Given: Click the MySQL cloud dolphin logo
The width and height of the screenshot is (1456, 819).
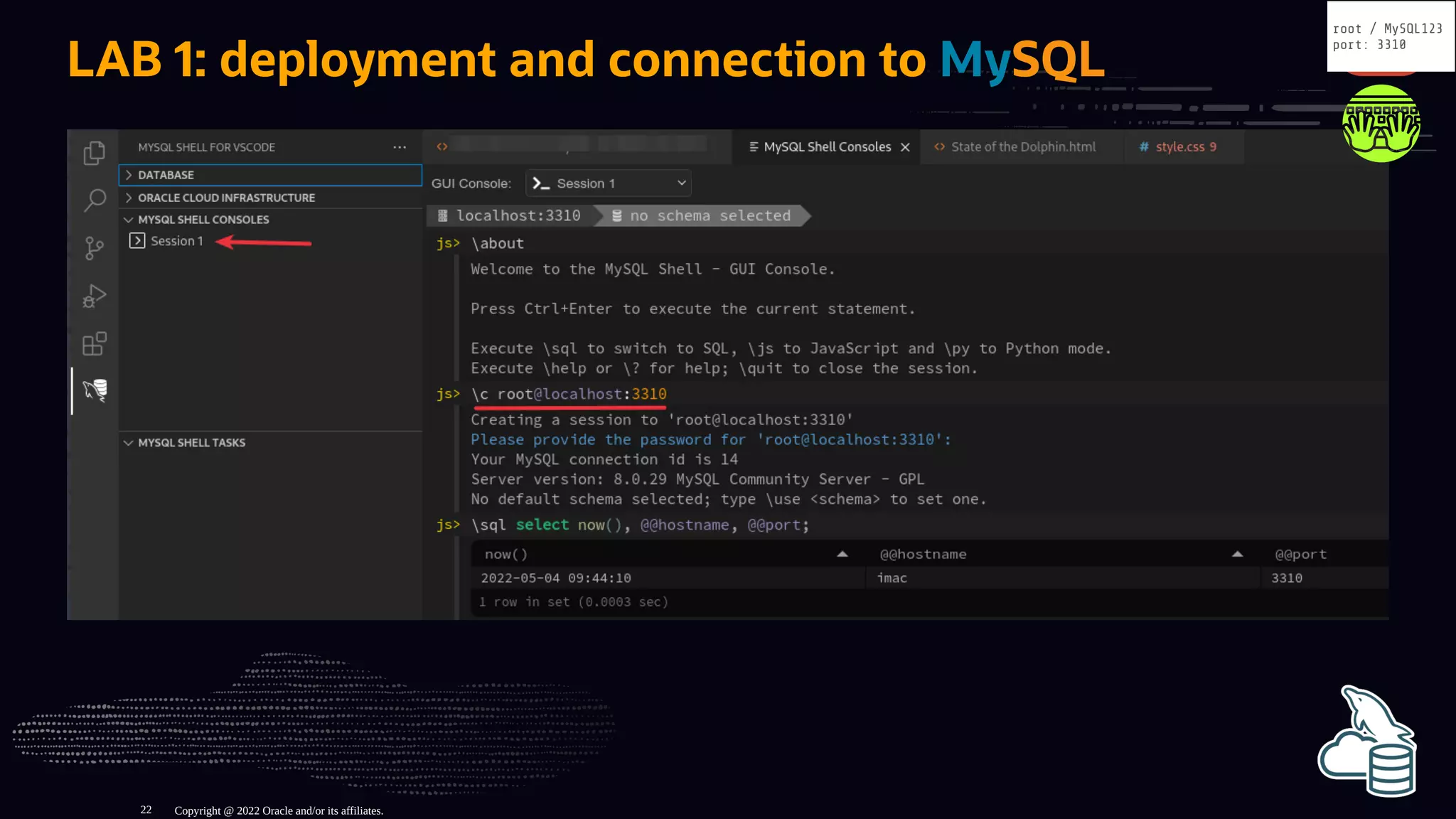Looking at the screenshot, I should [x=1367, y=742].
